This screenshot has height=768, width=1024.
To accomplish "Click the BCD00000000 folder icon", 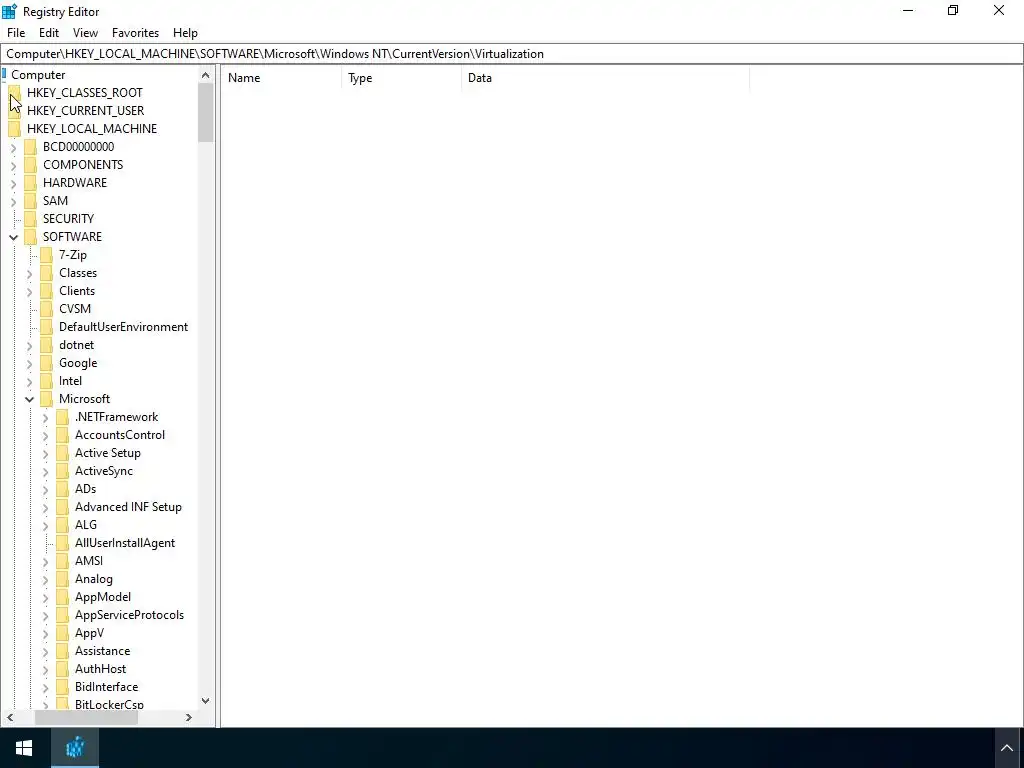I will 30,147.
